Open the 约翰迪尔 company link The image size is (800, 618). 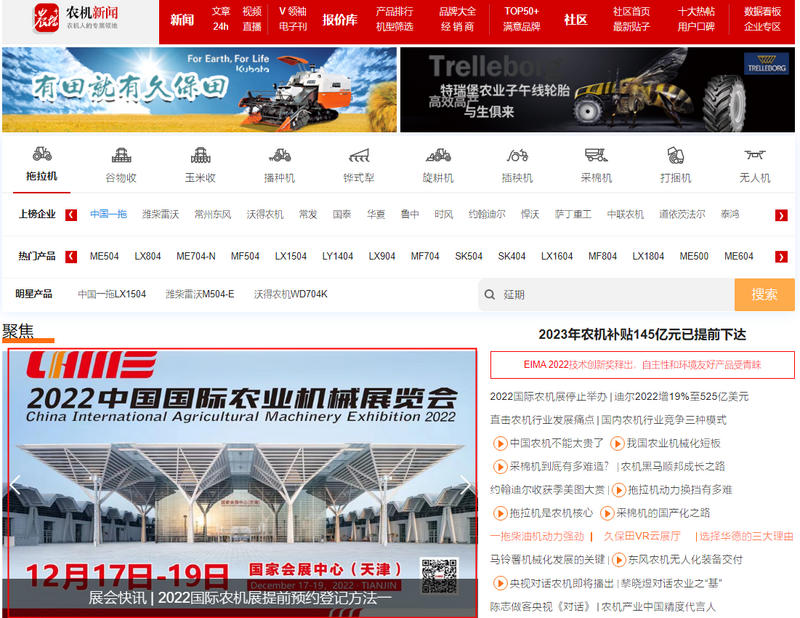pos(487,214)
